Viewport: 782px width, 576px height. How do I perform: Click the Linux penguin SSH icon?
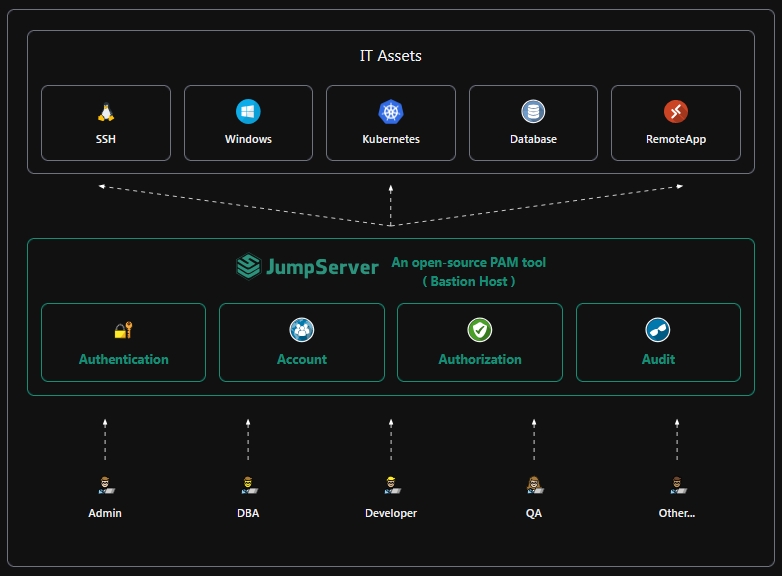[x=106, y=112]
